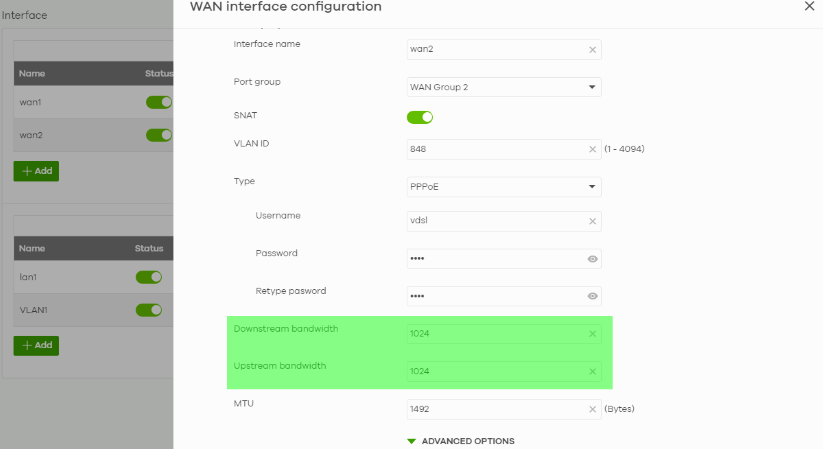Show the Retype password contents

pos(592,296)
